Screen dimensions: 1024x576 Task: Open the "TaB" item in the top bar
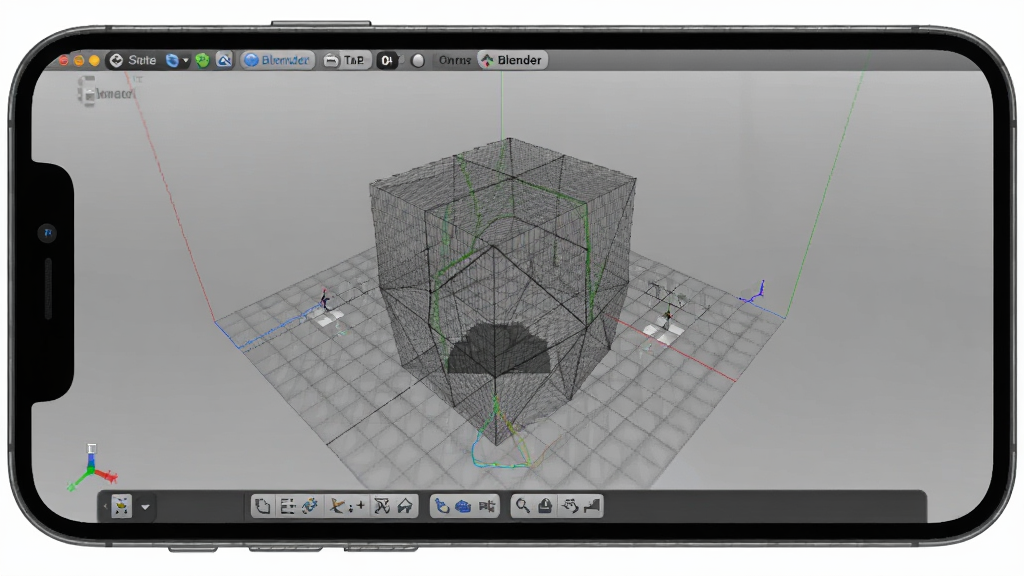pos(345,61)
